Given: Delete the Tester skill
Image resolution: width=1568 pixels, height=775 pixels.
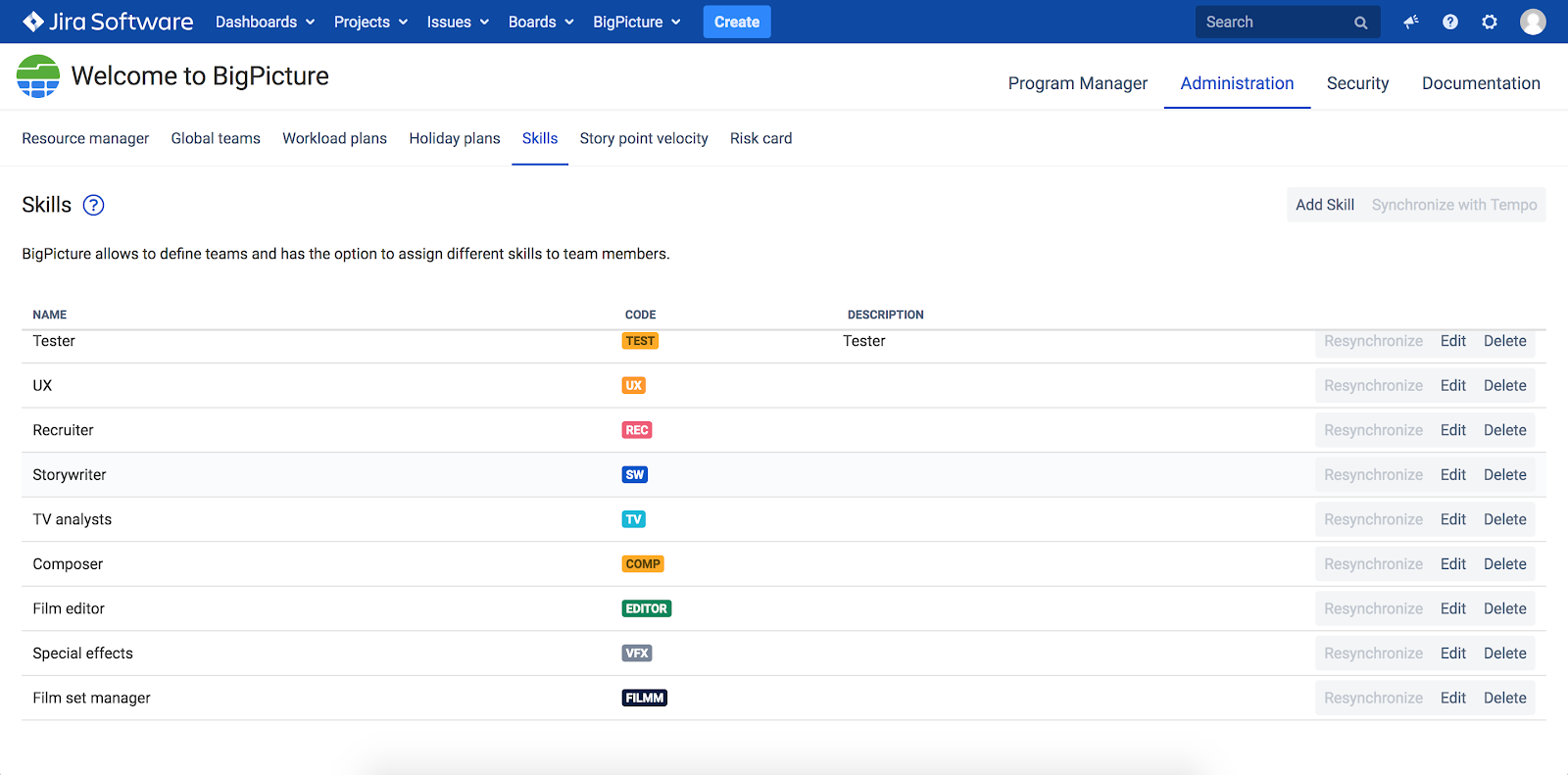Looking at the screenshot, I should [x=1505, y=341].
